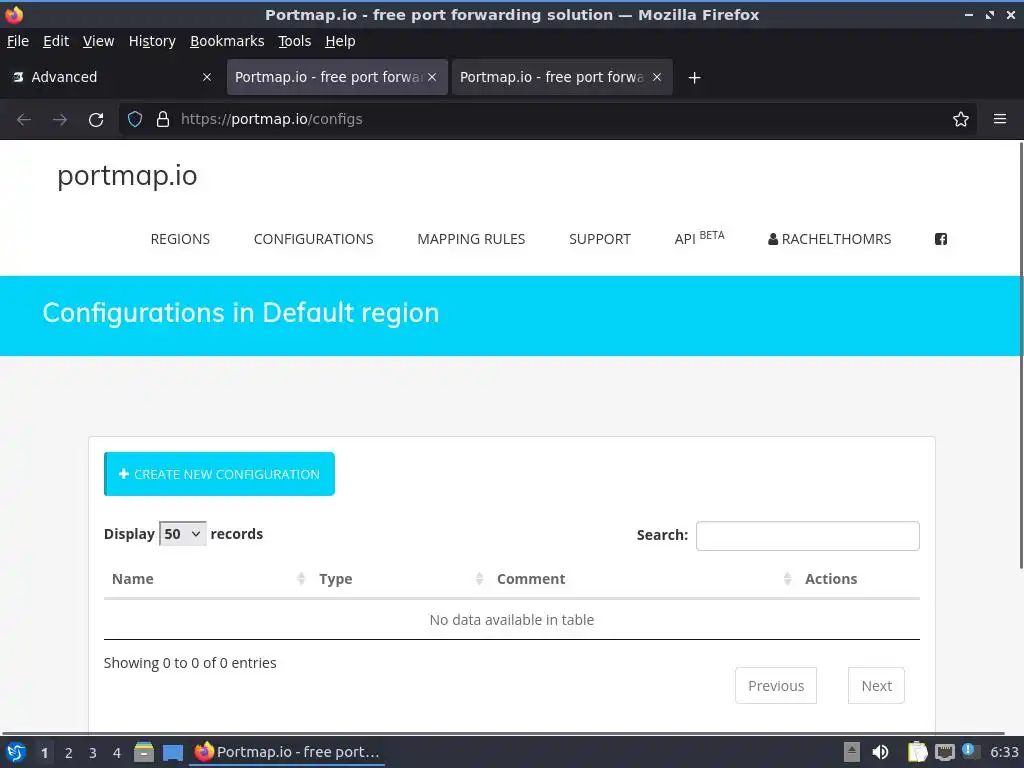
Task: Bookmark this page with the star icon
Action: (x=961, y=120)
